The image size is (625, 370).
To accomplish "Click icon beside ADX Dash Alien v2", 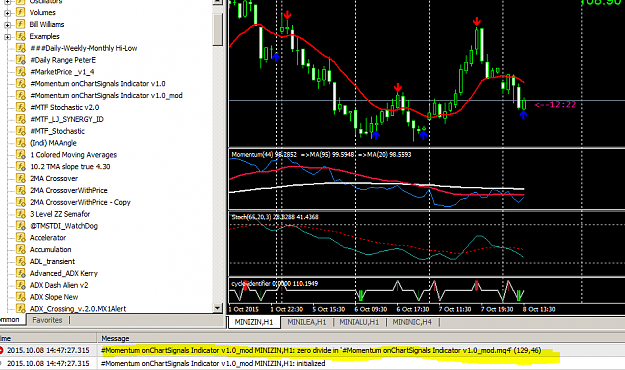I will coord(21,285).
